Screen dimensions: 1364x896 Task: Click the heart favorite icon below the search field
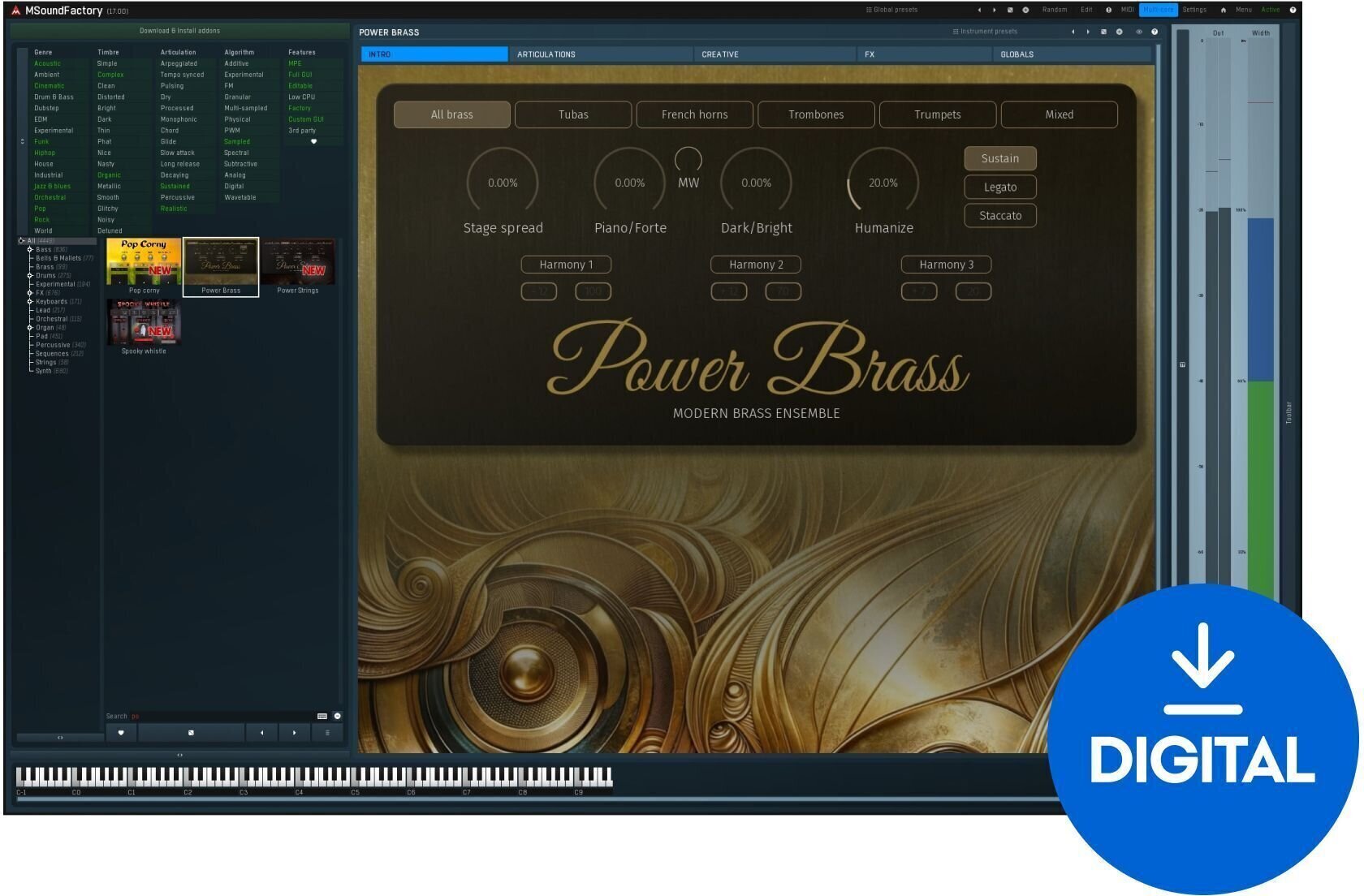pos(120,733)
